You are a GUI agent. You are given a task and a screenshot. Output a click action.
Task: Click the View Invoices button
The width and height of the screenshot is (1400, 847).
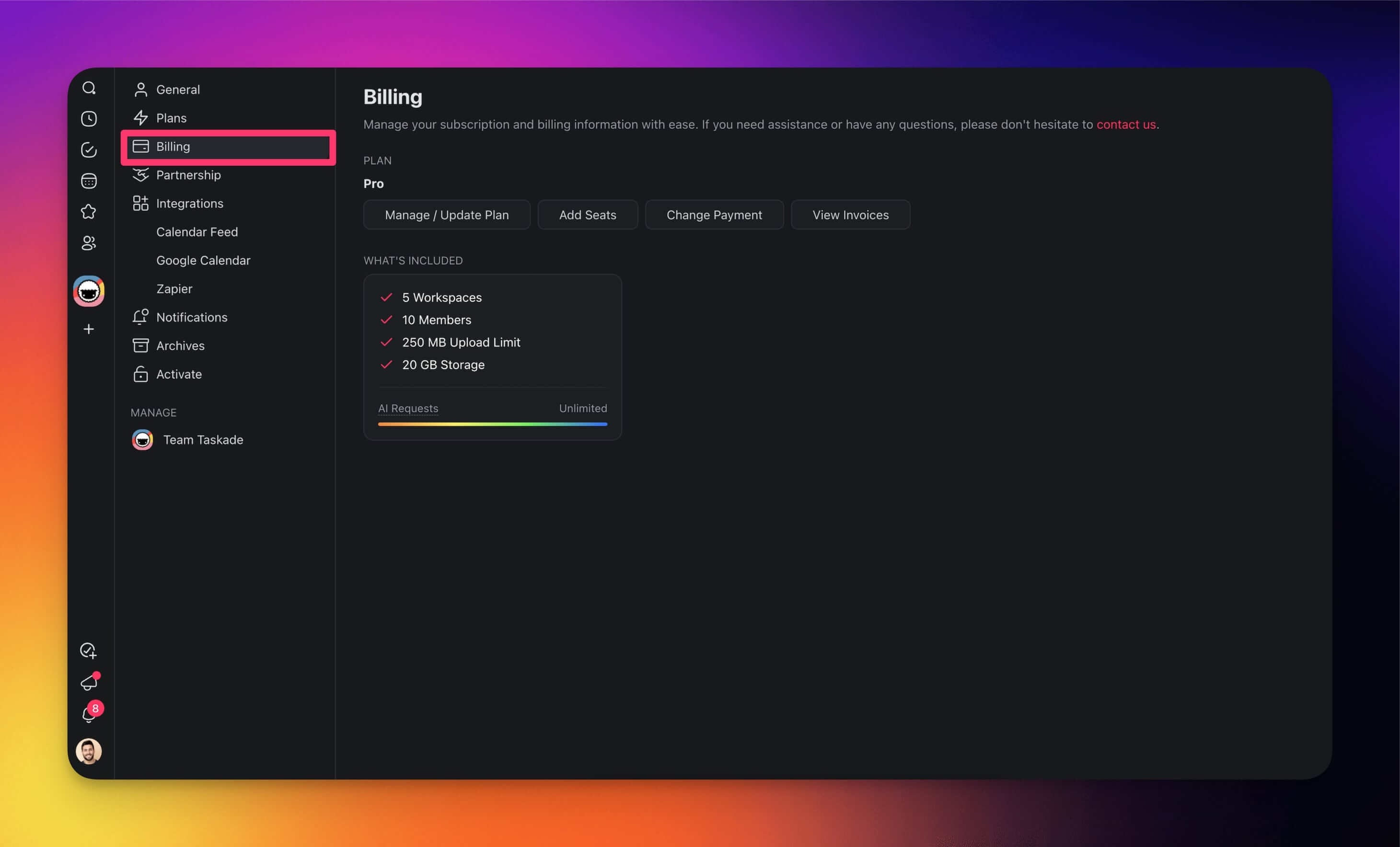850,215
